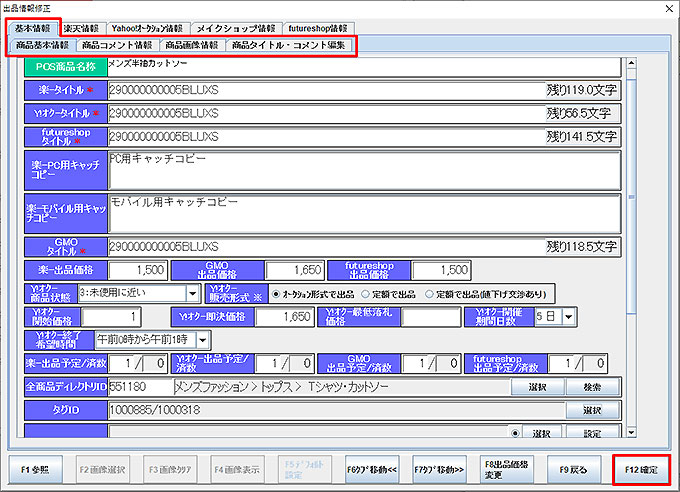Select the オークション形式で出品 radio button
This screenshot has height=492, width=680.
tap(275, 294)
